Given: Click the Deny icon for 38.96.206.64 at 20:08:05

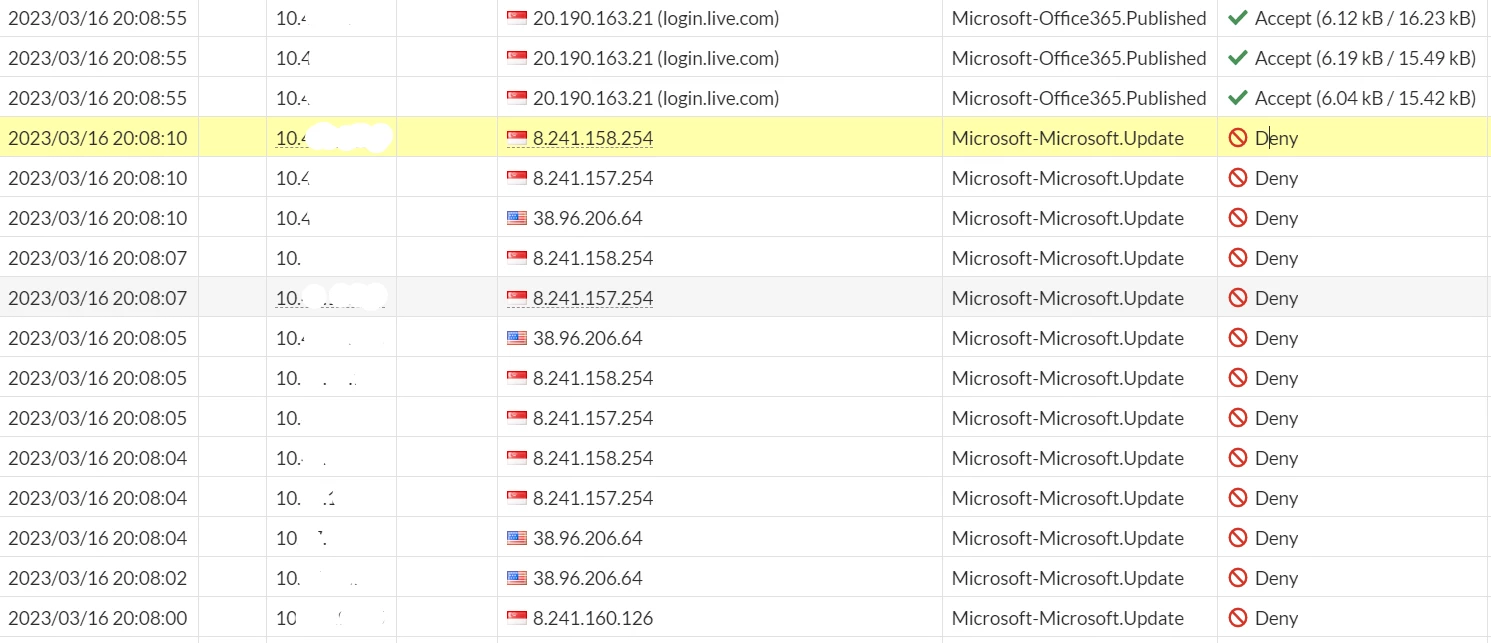Looking at the screenshot, I should pyautogui.click(x=1238, y=338).
